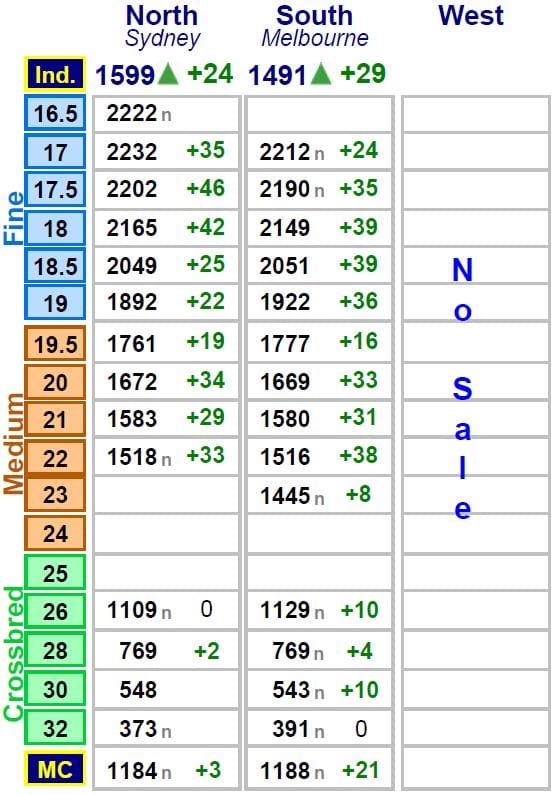Click North MC price 1184n

[x=139, y=771]
